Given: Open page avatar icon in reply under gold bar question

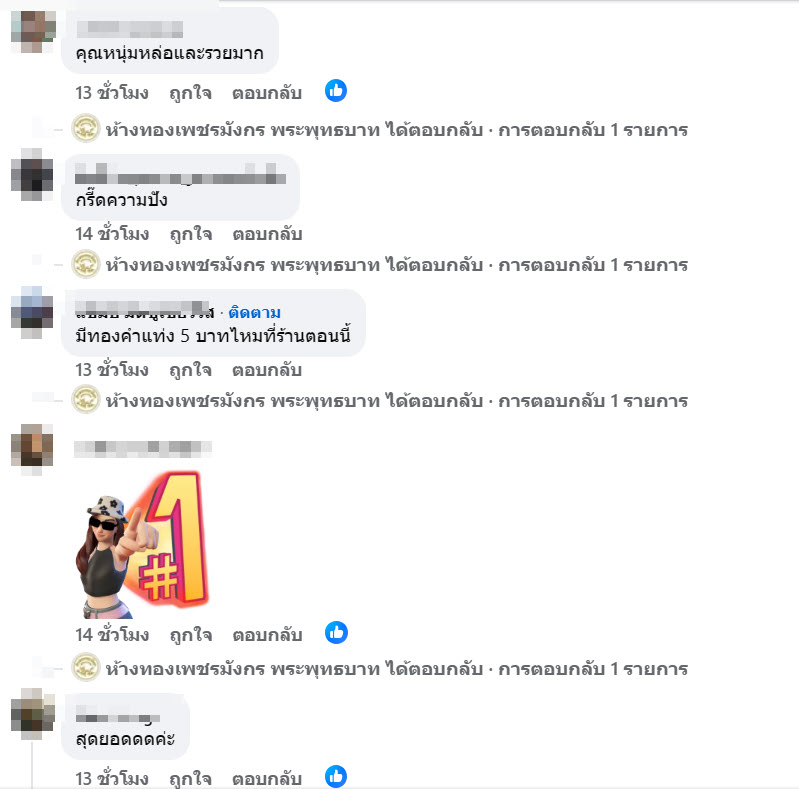Looking at the screenshot, I should pos(86,399).
